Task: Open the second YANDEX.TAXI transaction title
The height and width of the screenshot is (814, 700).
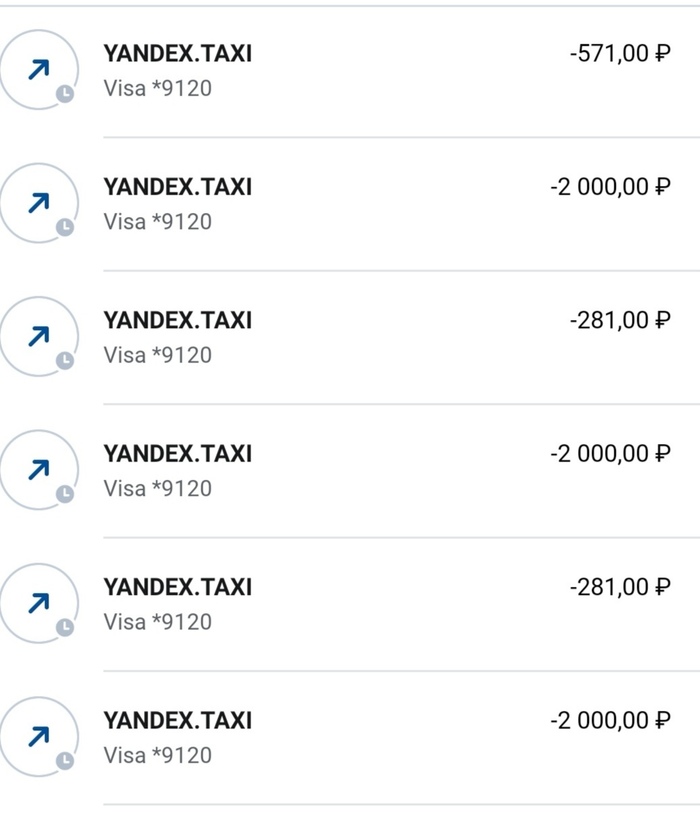Action: [x=177, y=187]
